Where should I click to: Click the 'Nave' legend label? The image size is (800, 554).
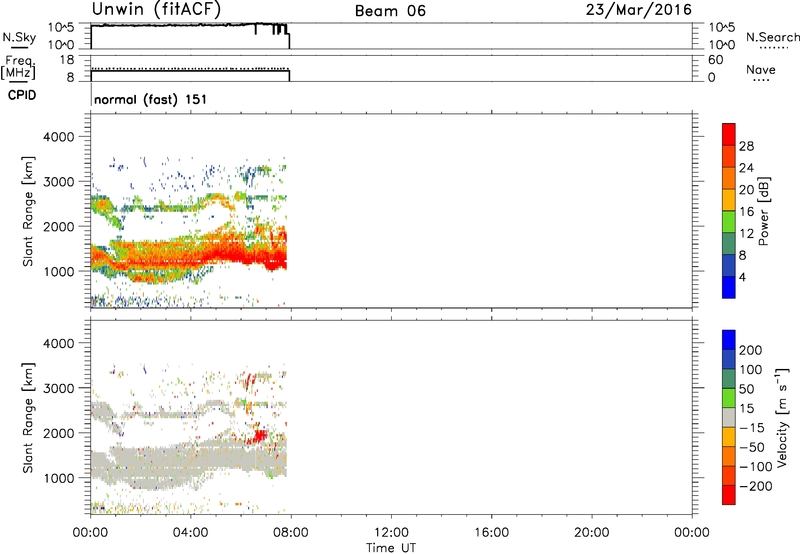coord(761,69)
